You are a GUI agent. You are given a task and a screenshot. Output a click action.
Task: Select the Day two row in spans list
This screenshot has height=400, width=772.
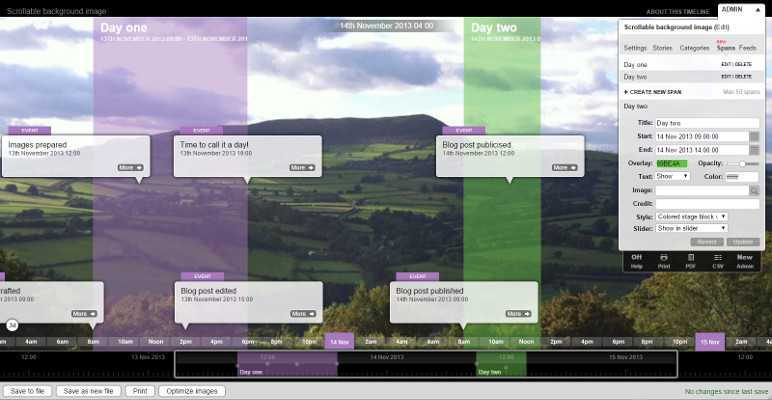click(691, 77)
